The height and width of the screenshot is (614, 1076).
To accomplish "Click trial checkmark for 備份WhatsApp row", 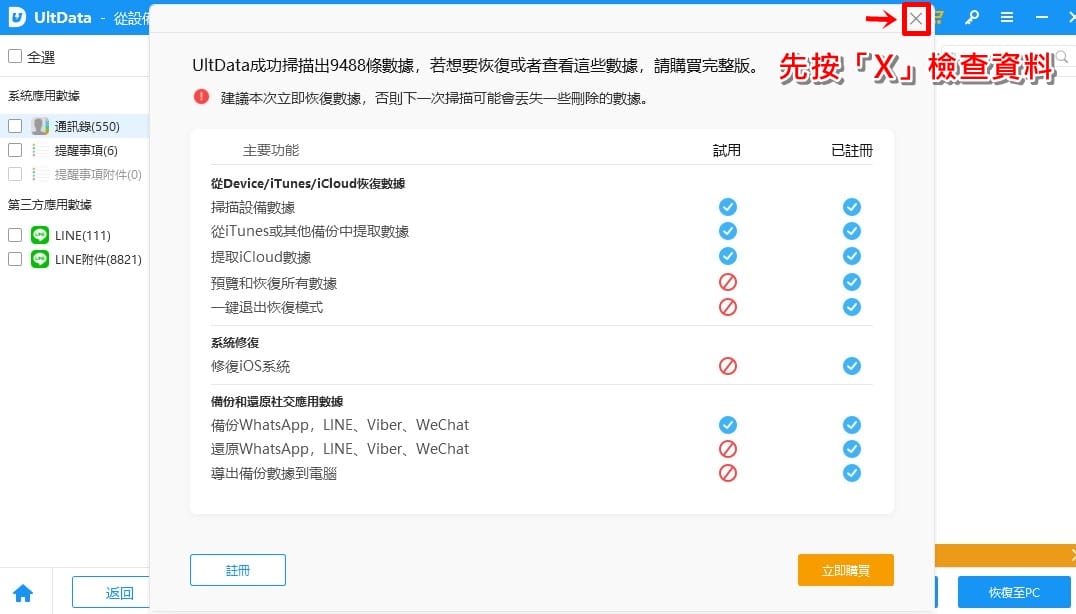I will pyautogui.click(x=727, y=425).
